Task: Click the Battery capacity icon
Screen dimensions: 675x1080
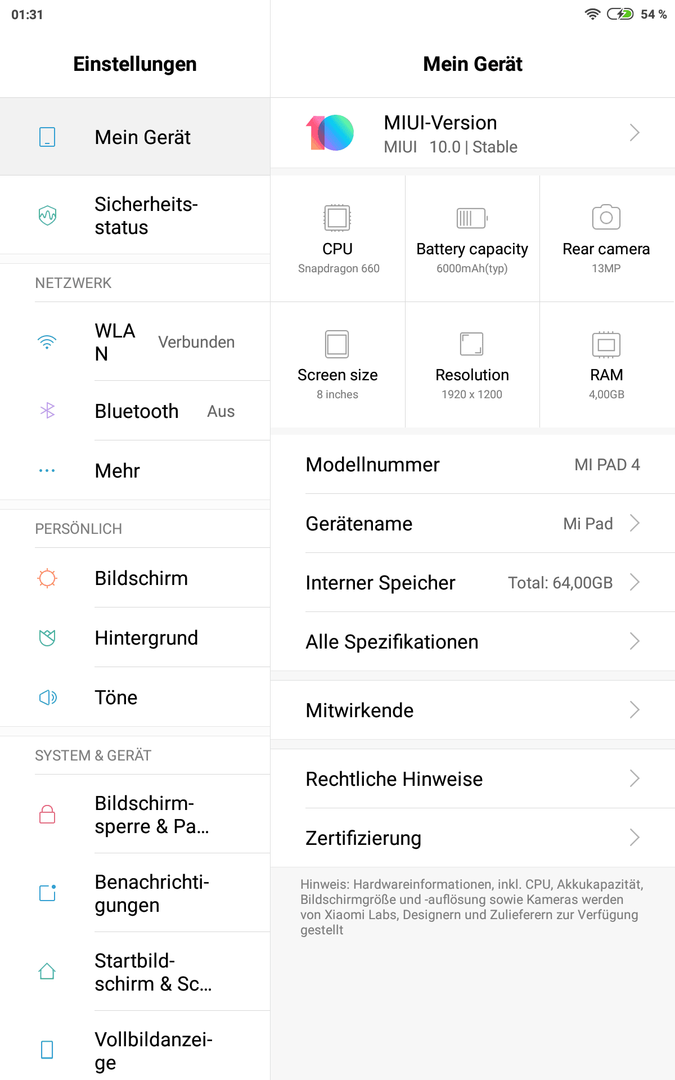Action: pyautogui.click(x=472, y=218)
